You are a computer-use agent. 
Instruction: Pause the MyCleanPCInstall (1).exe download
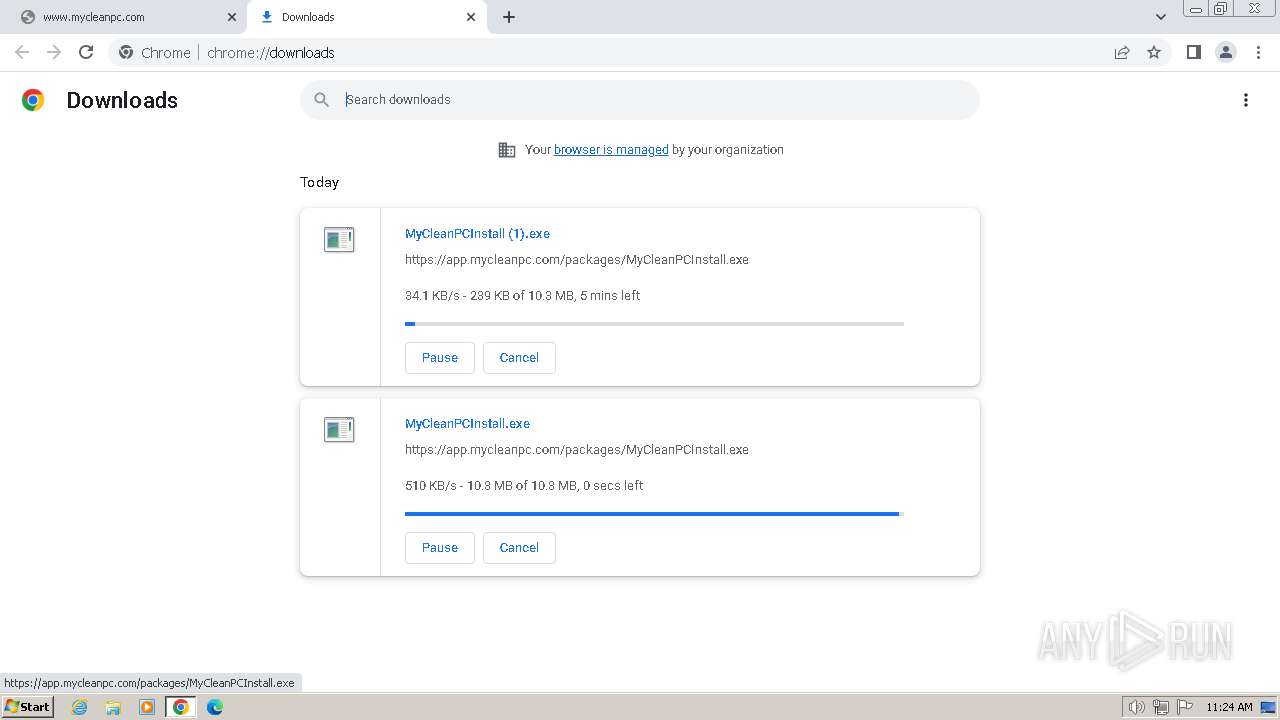pos(440,357)
